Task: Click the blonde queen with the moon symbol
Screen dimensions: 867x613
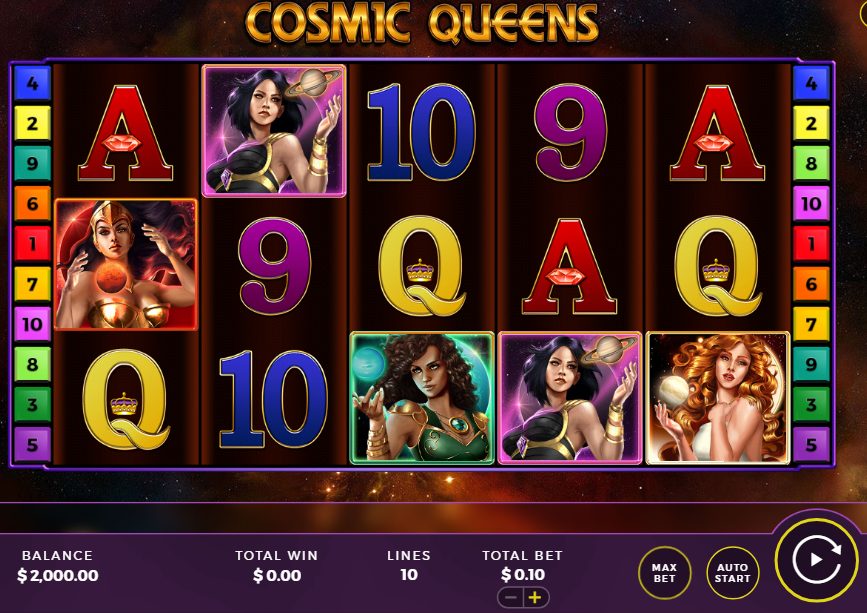Action: [717, 397]
